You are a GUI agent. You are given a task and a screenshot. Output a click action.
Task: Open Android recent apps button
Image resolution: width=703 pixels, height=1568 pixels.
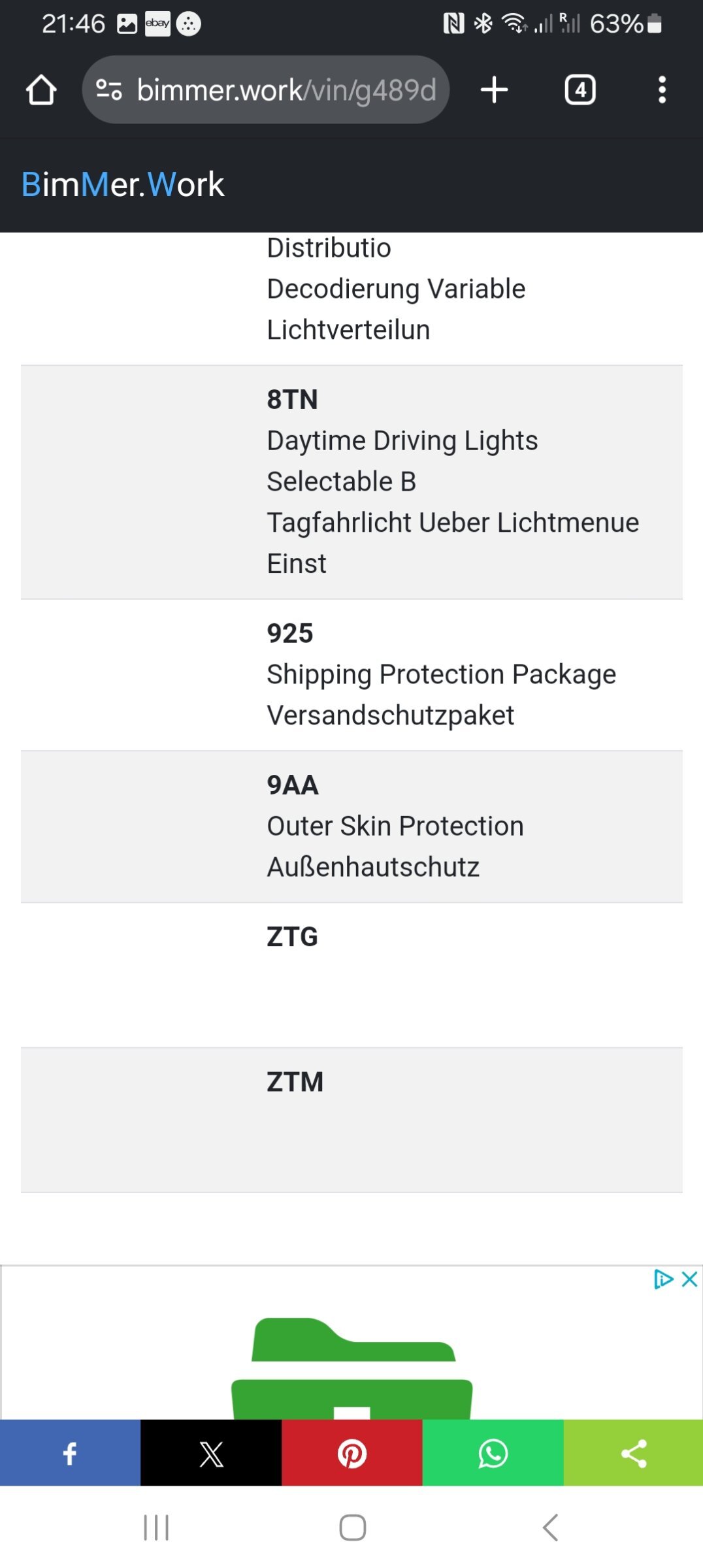click(156, 1527)
